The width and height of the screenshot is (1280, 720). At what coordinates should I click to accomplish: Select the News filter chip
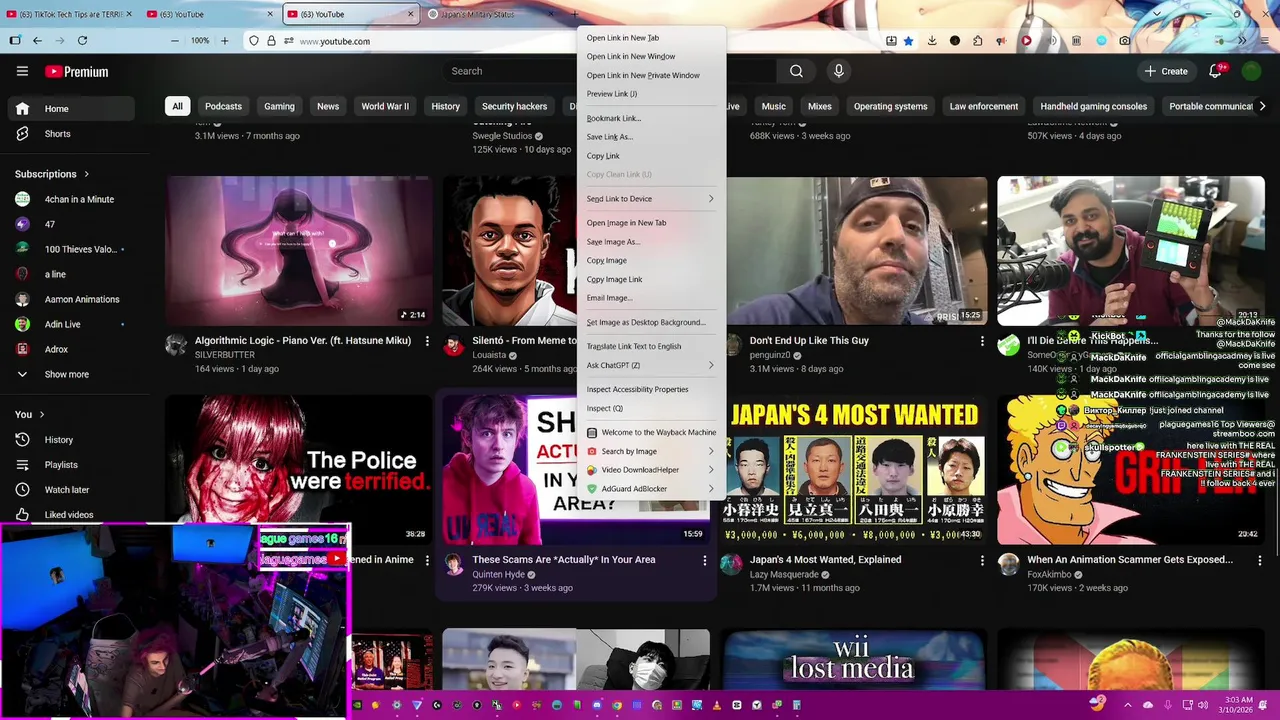pos(328,106)
